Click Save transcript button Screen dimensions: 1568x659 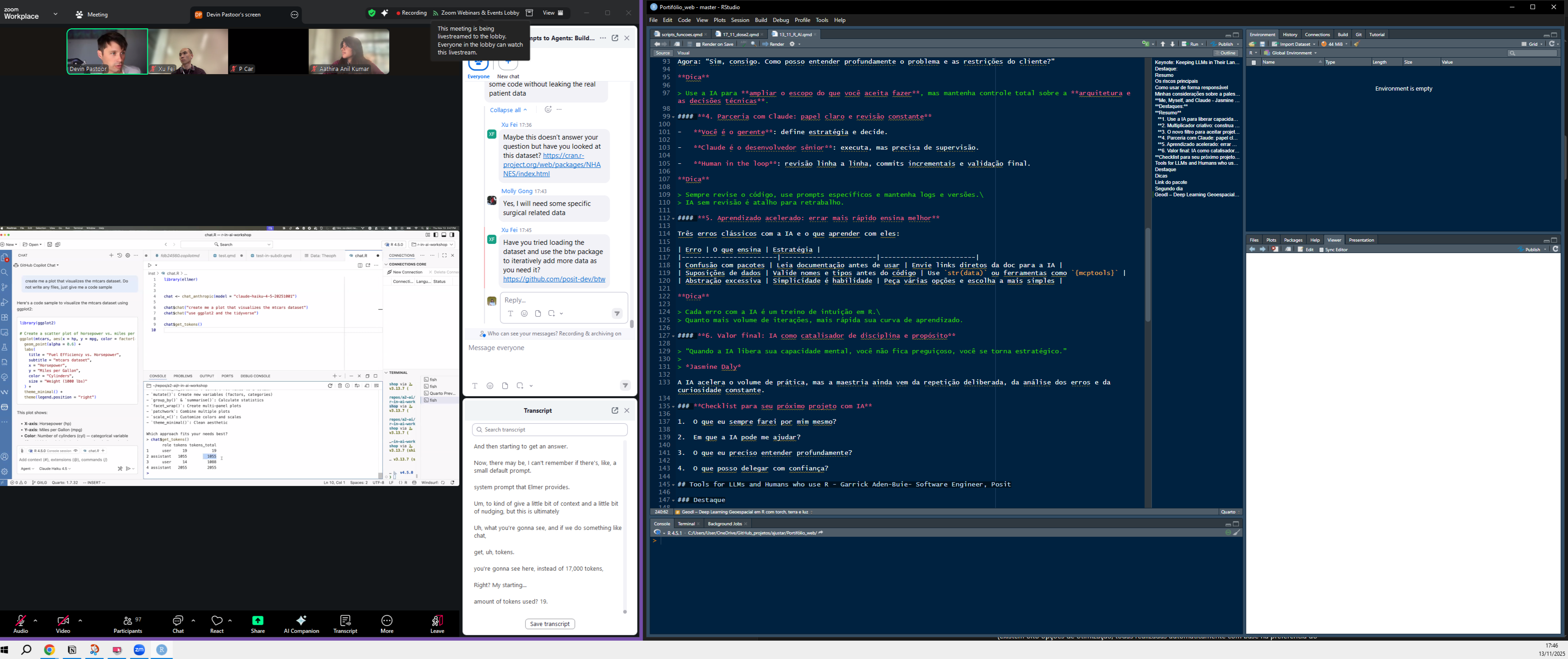[550, 624]
